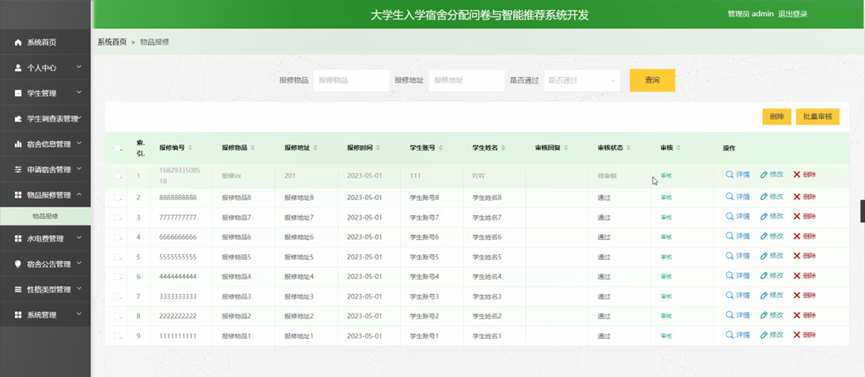
Task: Click the grid icon beside 水电费管理
Action: pyautogui.click(x=18, y=238)
